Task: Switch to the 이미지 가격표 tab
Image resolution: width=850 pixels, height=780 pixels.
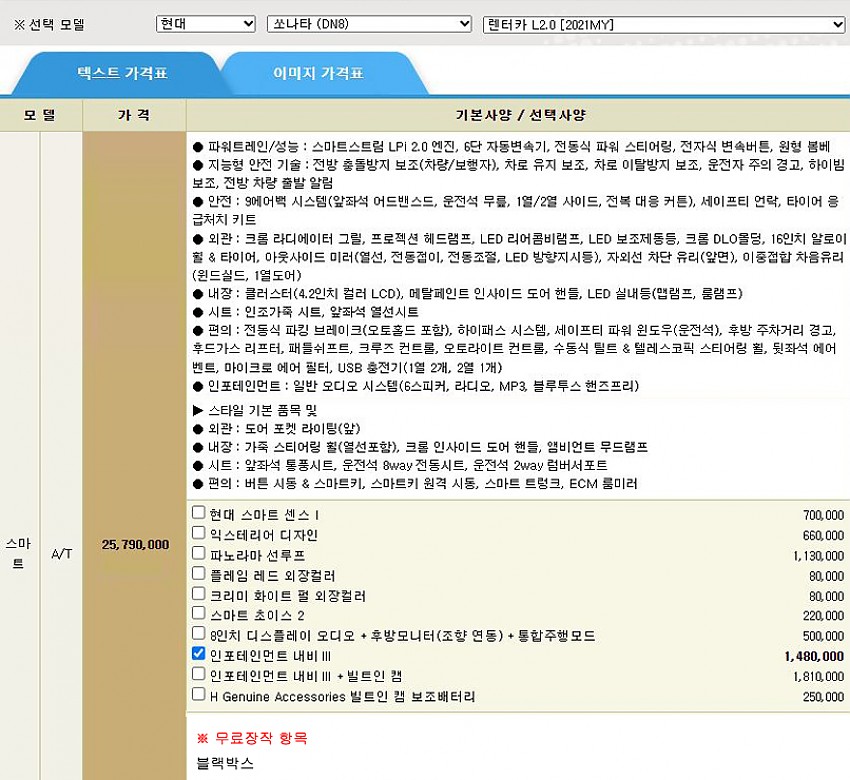Action: tap(318, 74)
